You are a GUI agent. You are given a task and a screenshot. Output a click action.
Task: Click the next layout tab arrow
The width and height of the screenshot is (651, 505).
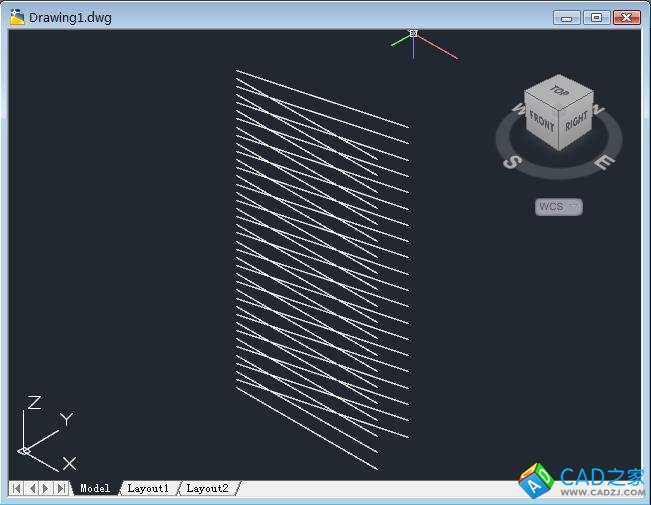coord(46,488)
